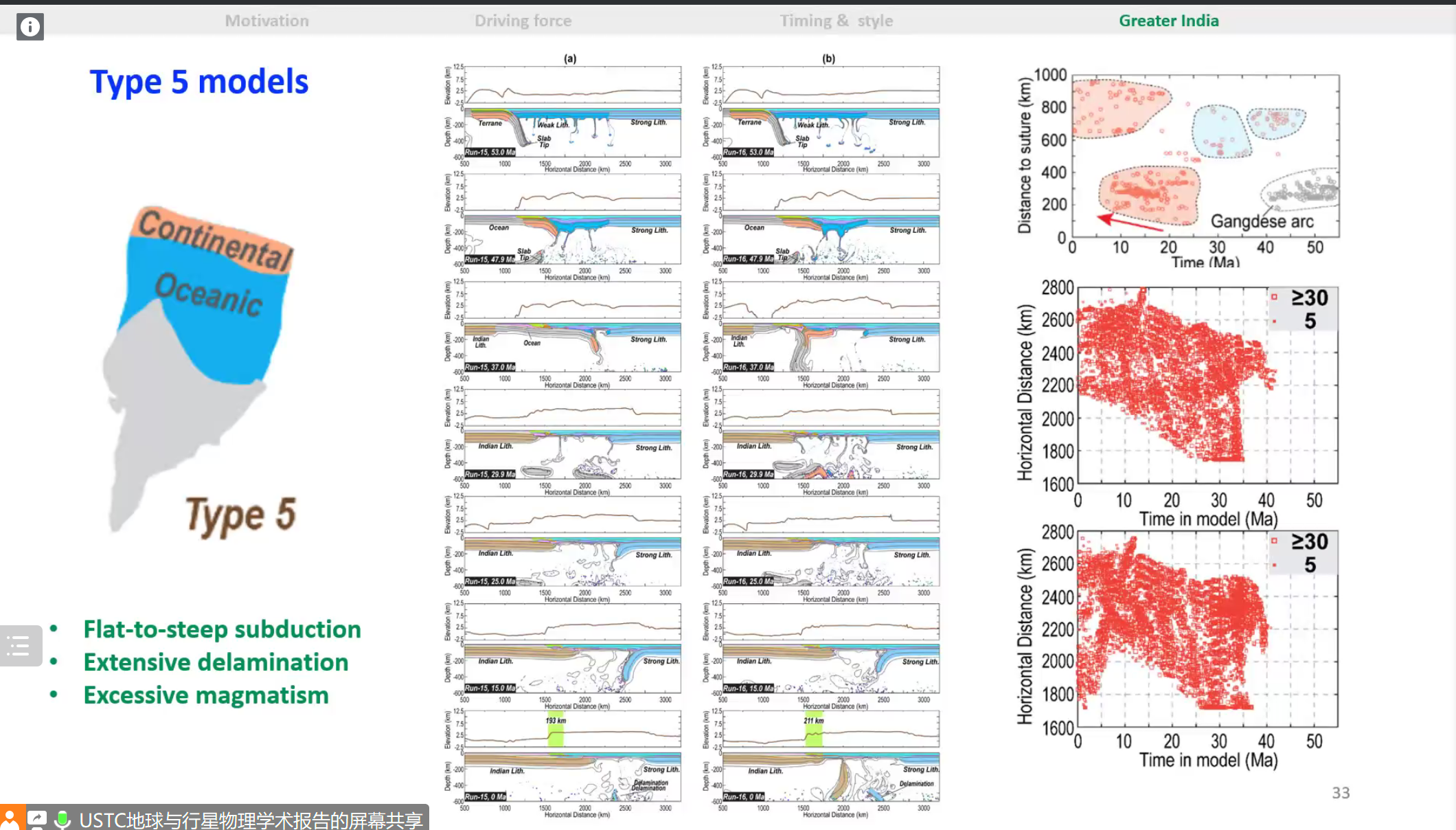Click the 'Gangdese arc' annotation
The width and height of the screenshot is (1456, 830).
coord(1262,221)
